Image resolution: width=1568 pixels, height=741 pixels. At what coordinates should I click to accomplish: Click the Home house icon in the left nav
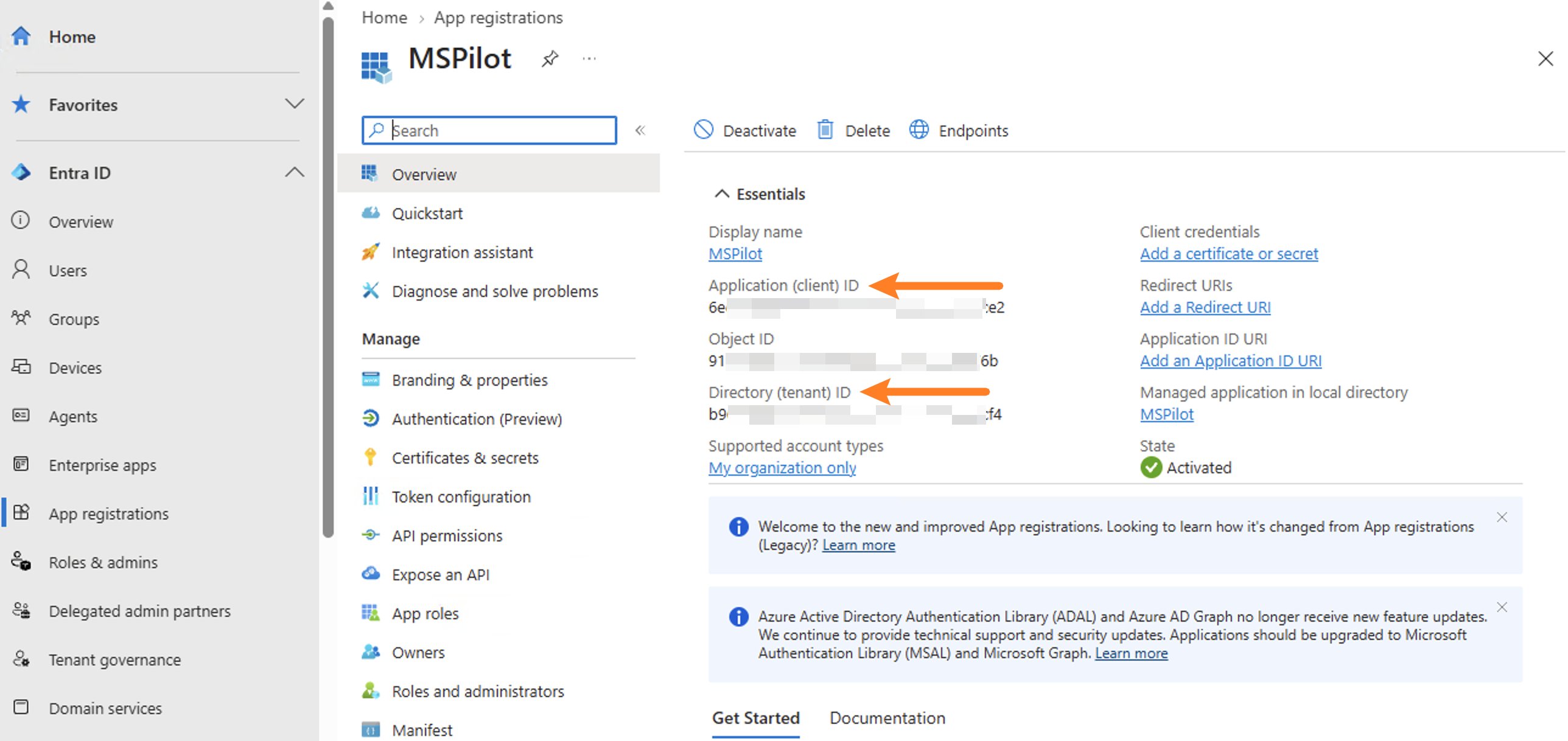point(21,36)
